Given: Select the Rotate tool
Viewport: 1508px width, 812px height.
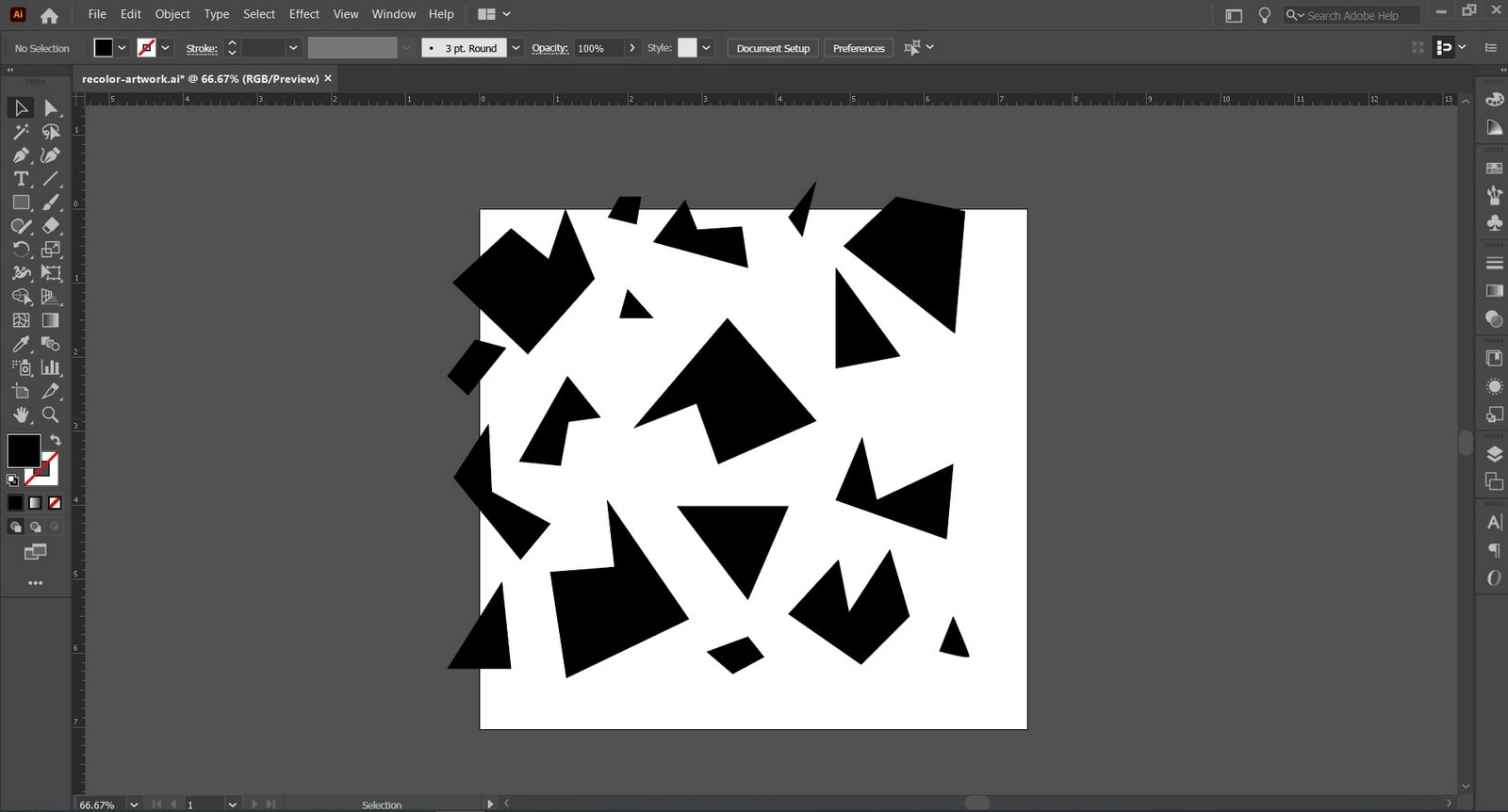Looking at the screenshot, I should tap(21, 250).
